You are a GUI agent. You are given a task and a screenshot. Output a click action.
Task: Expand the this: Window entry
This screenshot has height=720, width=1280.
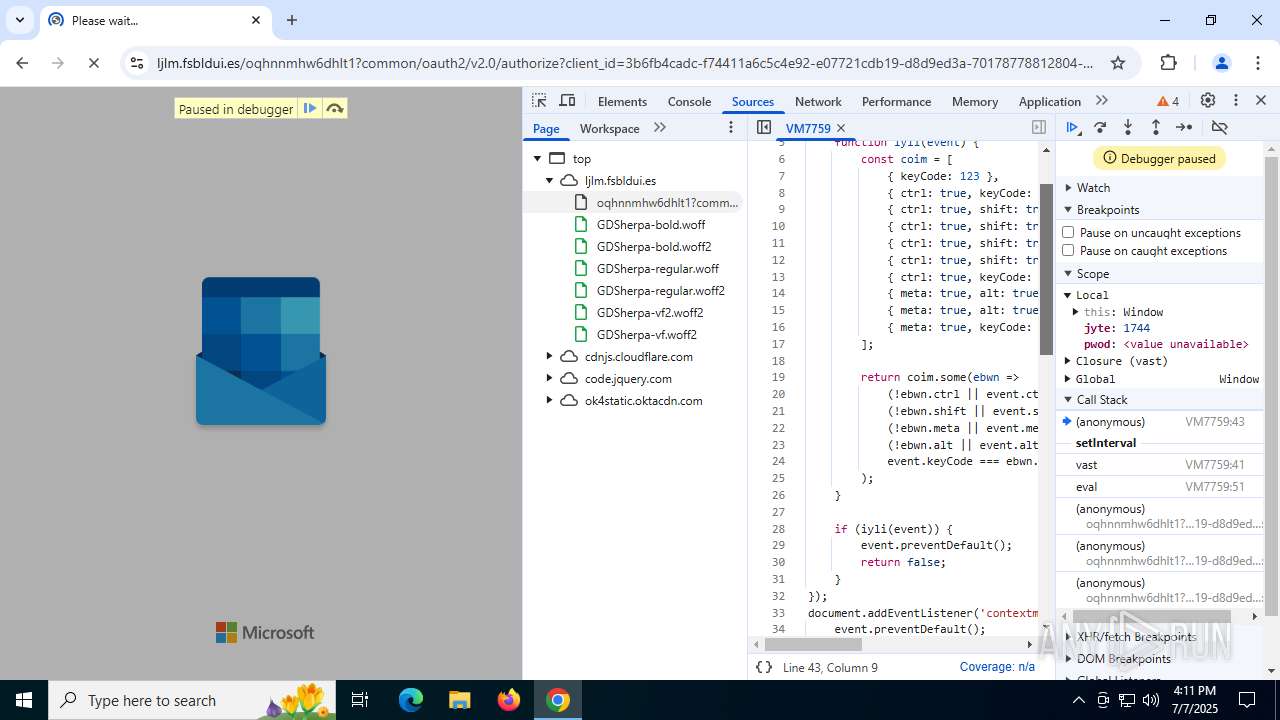pos(1076,312)
